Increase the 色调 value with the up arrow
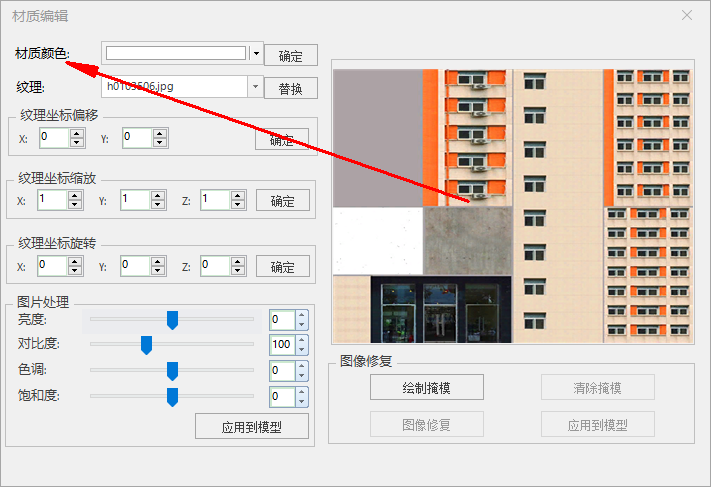The width and height of the screenshot is (711, 487). pos(302,366)
